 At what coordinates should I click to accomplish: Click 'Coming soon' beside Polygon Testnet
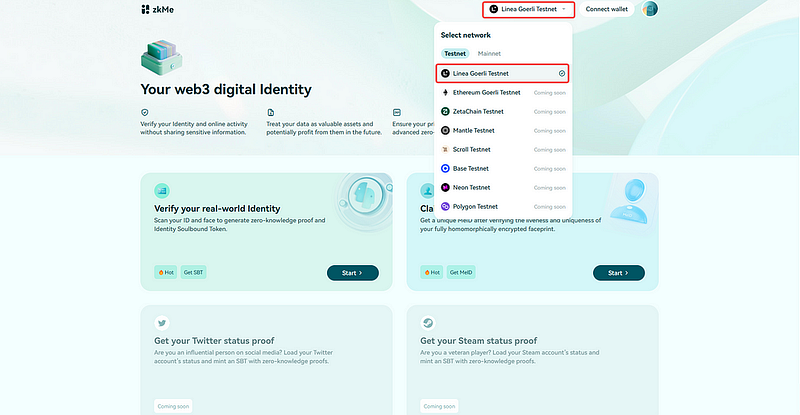click(x=549, y=207)
